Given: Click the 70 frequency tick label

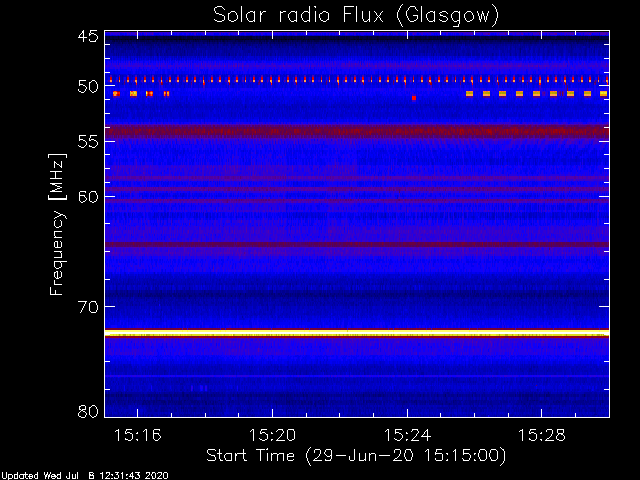Looking at the screenshot, I should point(88,307).
